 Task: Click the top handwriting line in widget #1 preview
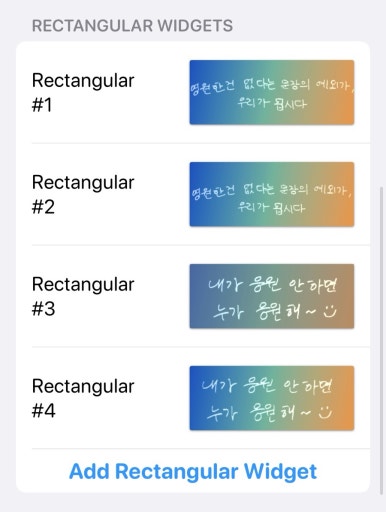coord(272,87)
